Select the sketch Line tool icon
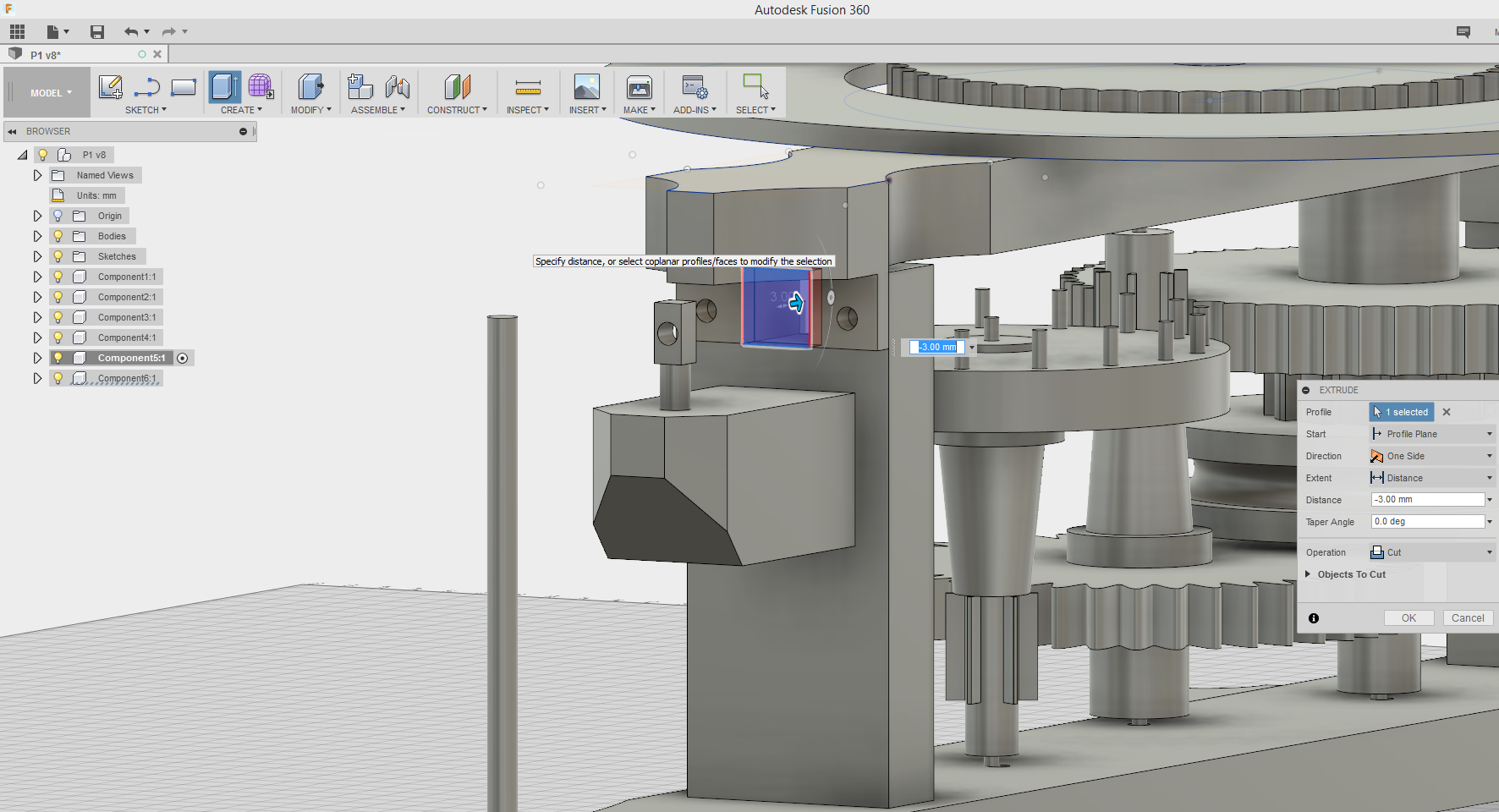This screenshot has width=1499, height=812. [x=147, y=87]
